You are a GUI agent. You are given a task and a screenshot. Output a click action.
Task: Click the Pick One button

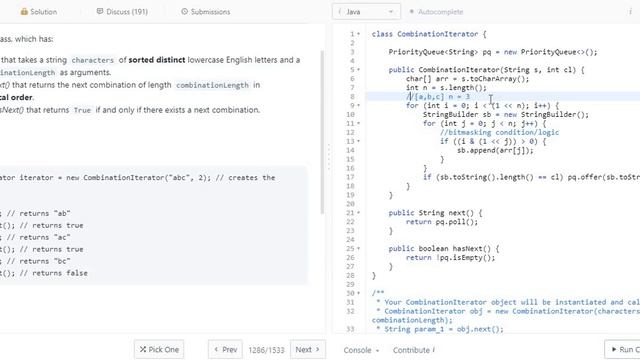[159, 349]
